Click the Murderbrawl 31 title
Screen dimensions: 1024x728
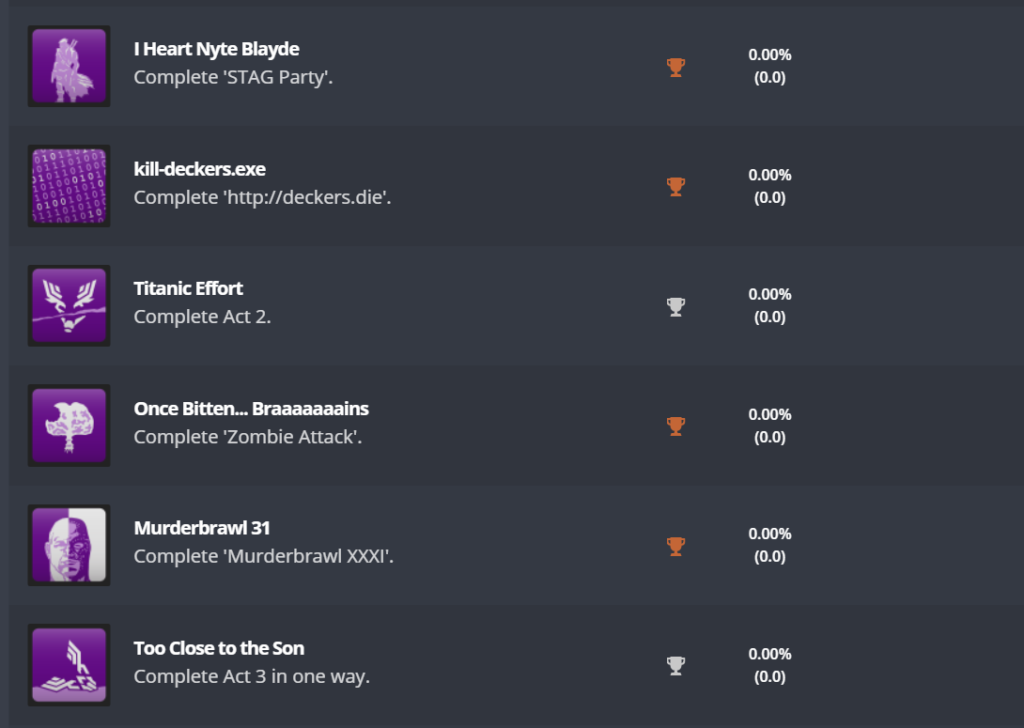click(x=201, y=528)
